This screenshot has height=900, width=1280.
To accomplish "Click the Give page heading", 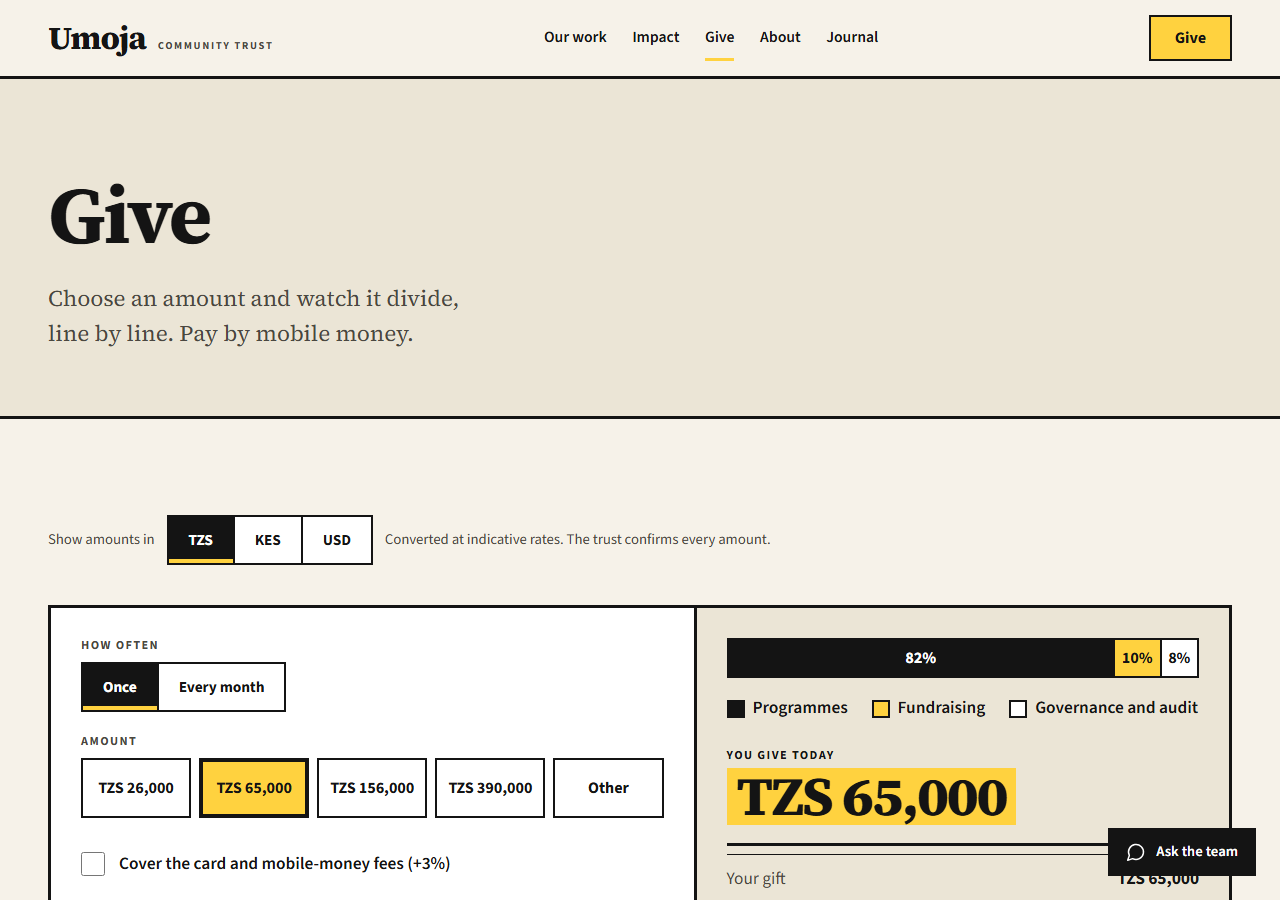I will coord(130,215).
